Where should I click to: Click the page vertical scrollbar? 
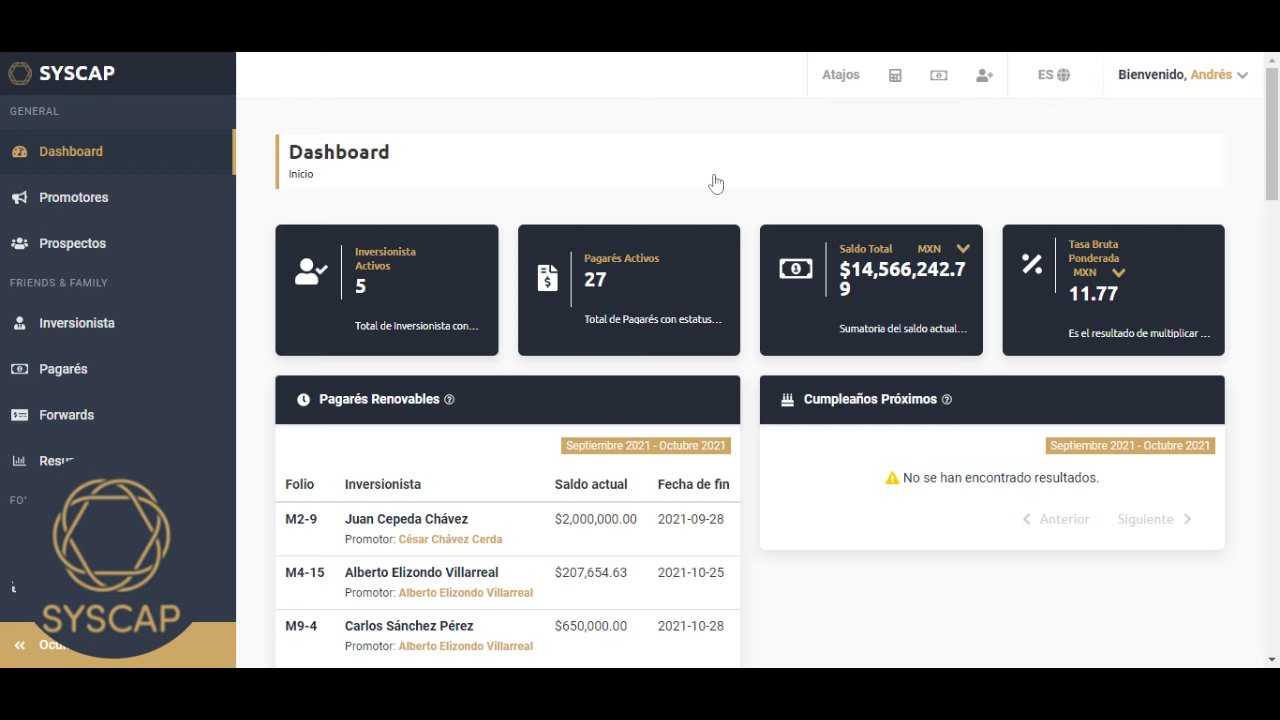(x=1271, y=134)
